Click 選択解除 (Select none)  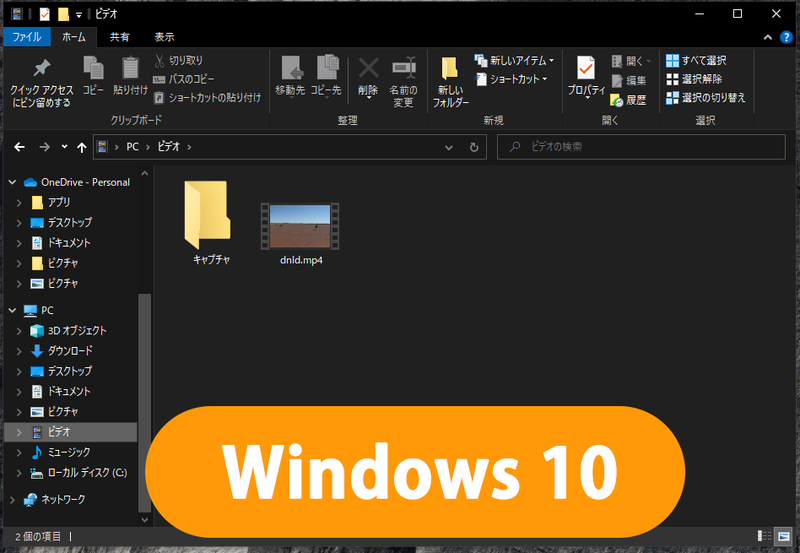(x=694, y=79)
